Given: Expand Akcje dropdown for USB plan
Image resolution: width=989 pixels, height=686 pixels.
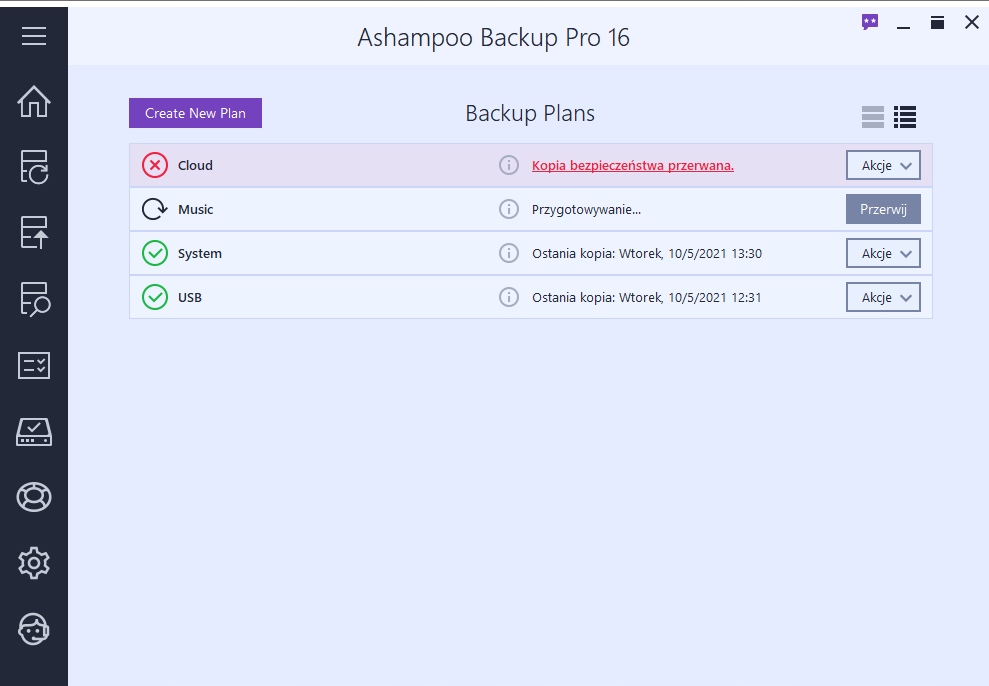Looking at the screenshot, I should pos(883,297).
